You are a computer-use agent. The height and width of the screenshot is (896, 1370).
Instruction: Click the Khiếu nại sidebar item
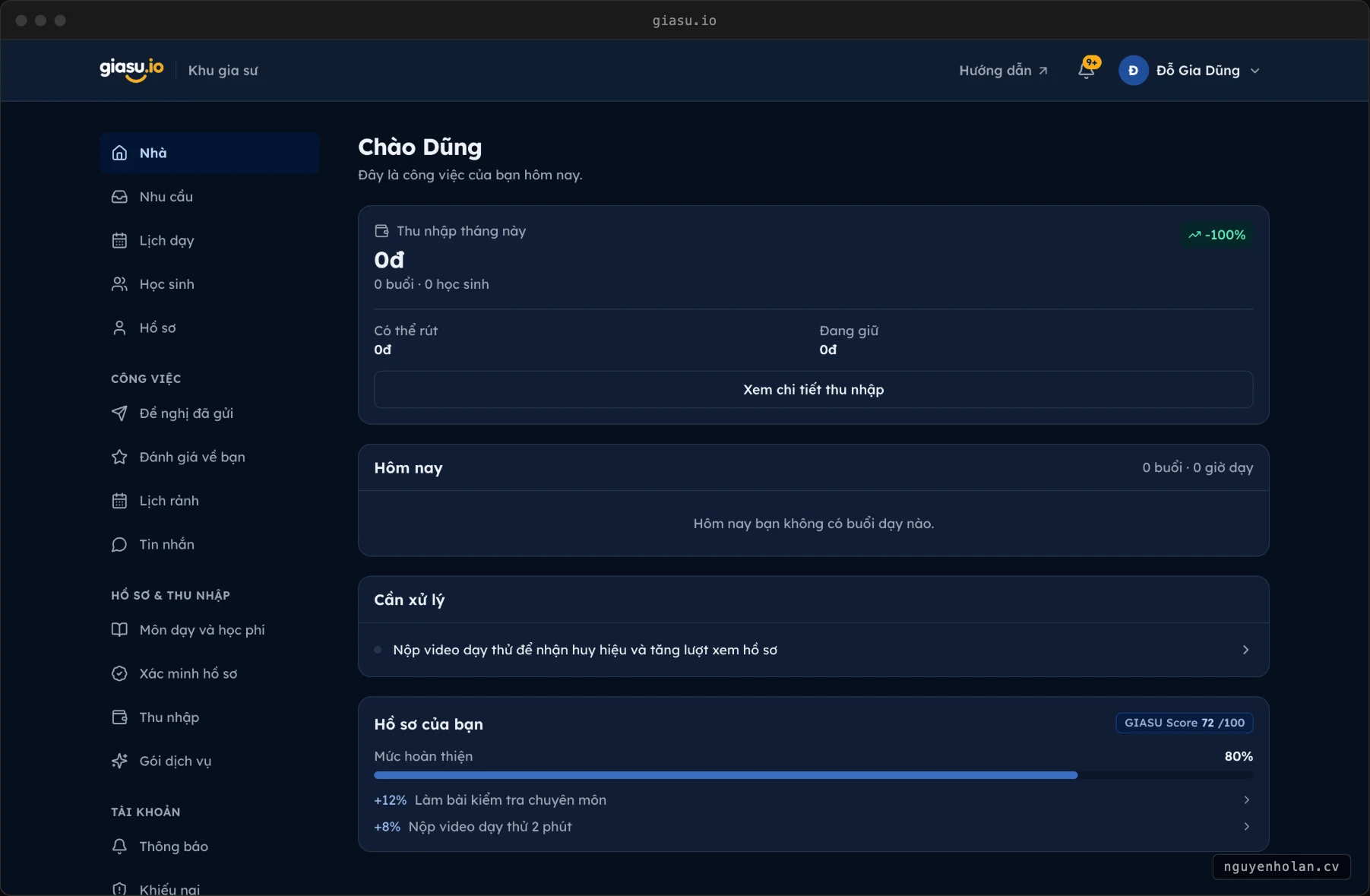[x=210, y=888]
